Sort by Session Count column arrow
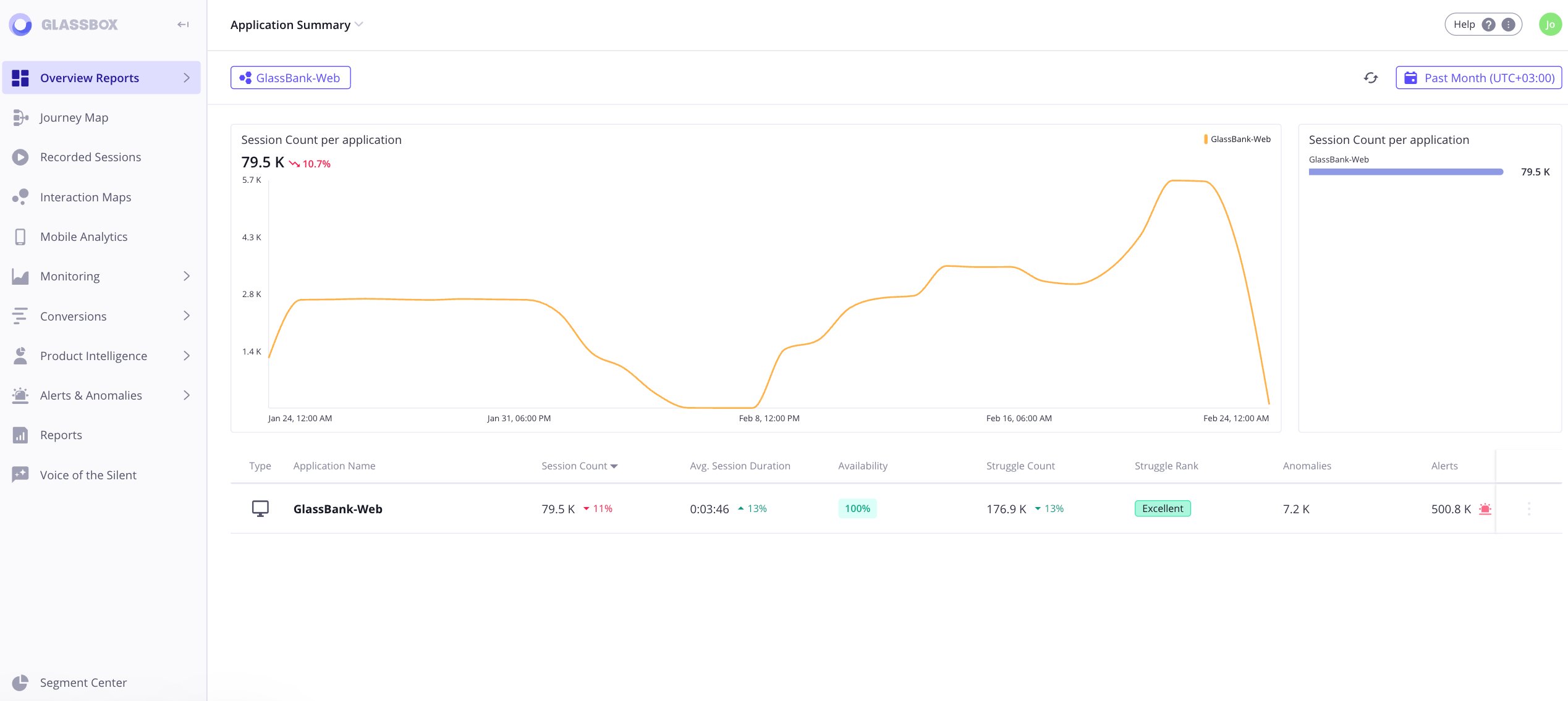Screen dimensions: 1568x701 click(614, 466)
